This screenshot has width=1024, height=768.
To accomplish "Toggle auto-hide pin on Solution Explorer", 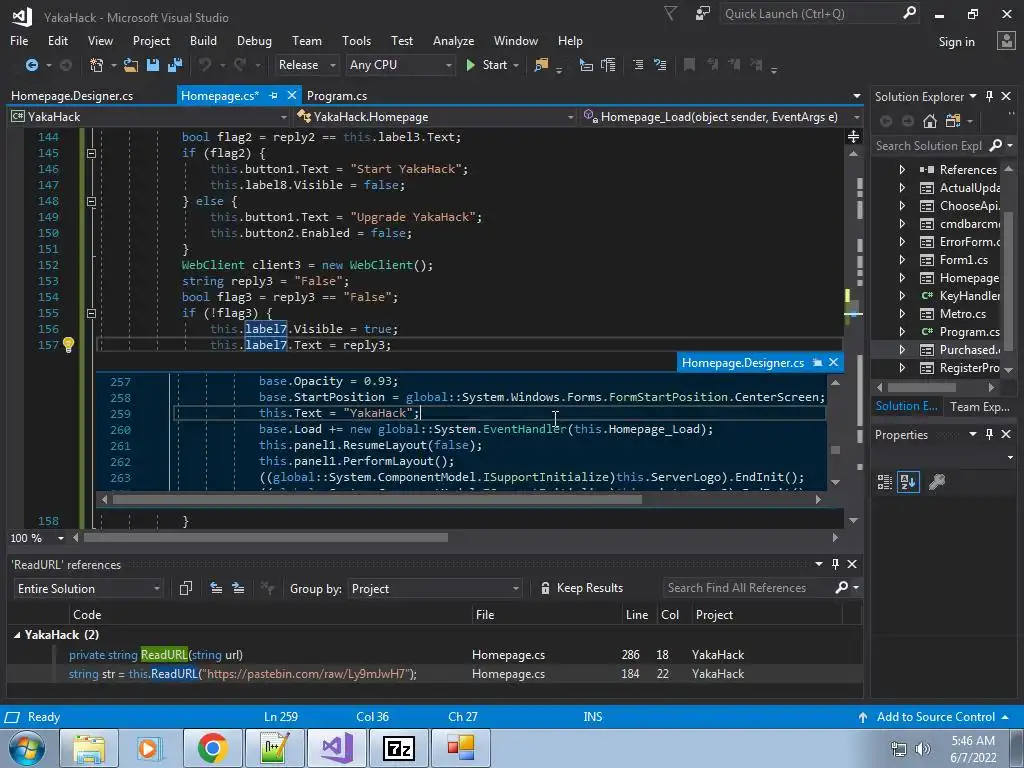I will click(x=989, y=96).
